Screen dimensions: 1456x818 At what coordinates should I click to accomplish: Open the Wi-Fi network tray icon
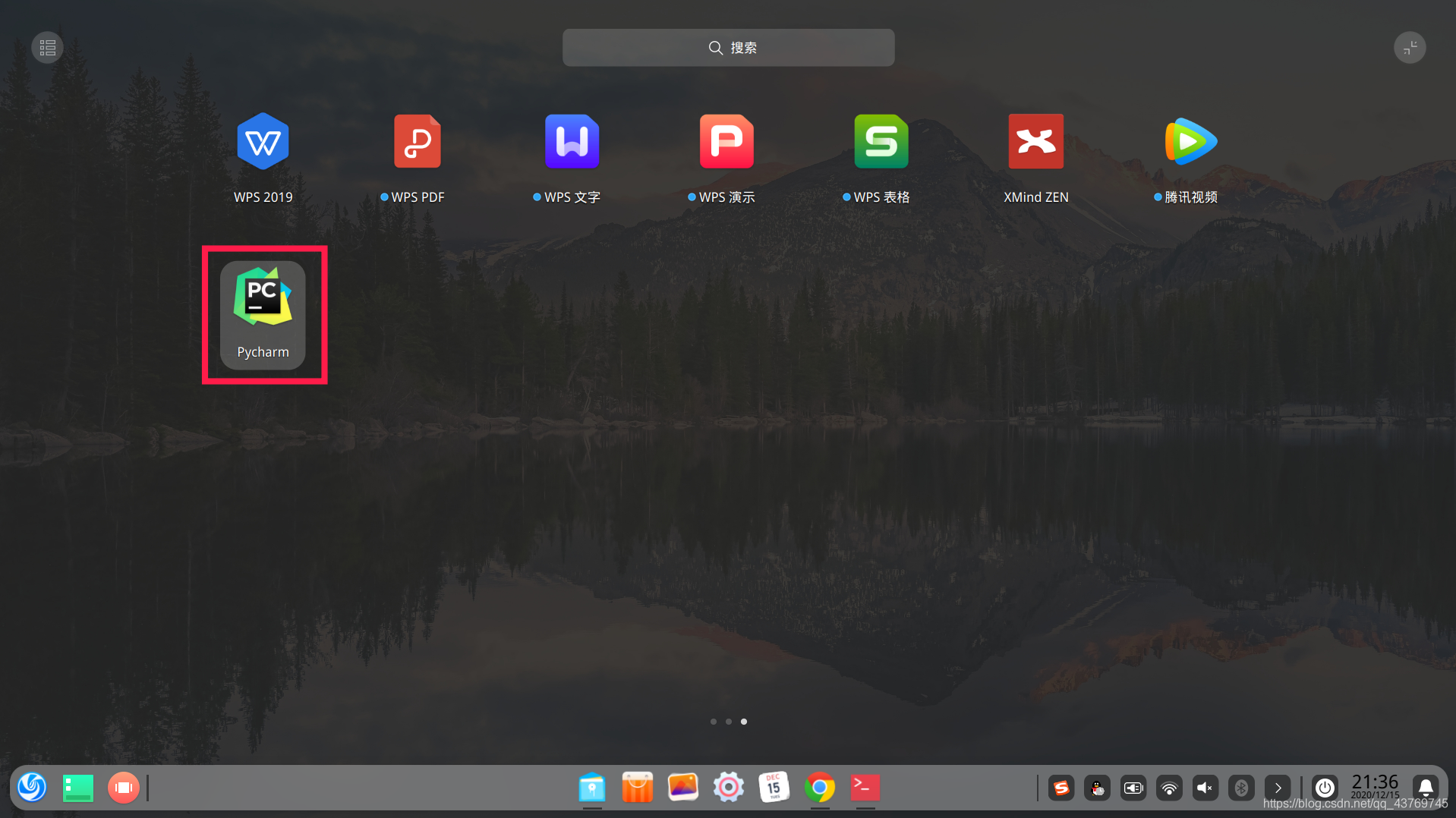pyautogui.click(x=1169, y=788)
